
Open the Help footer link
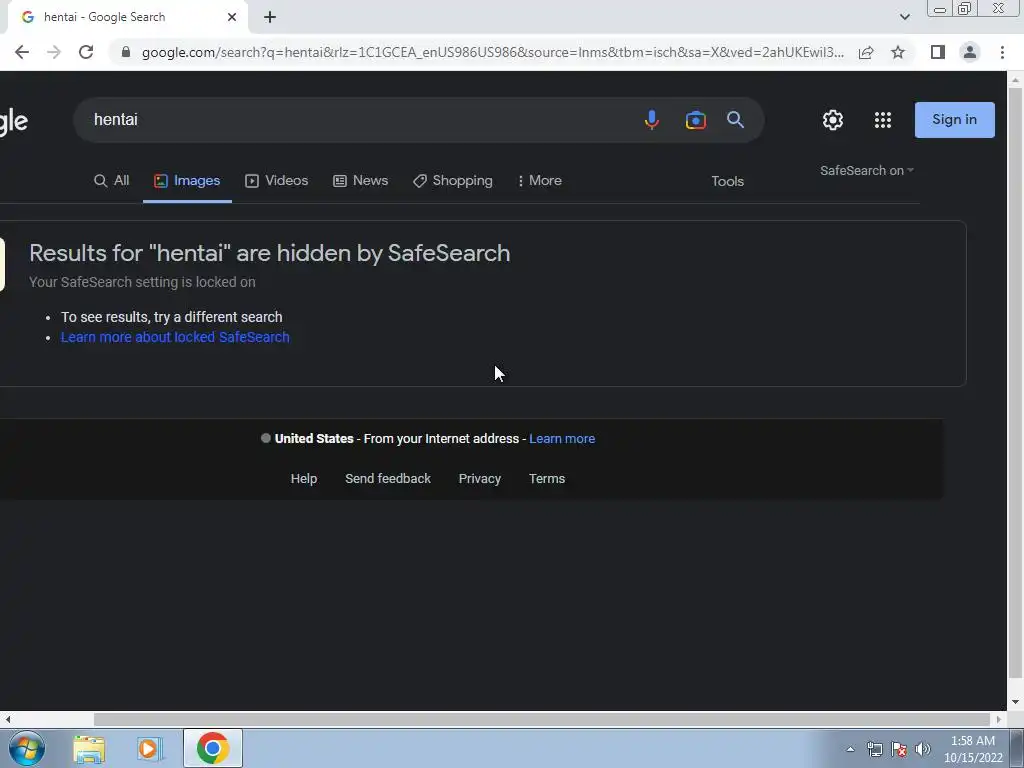pos(304,479)
